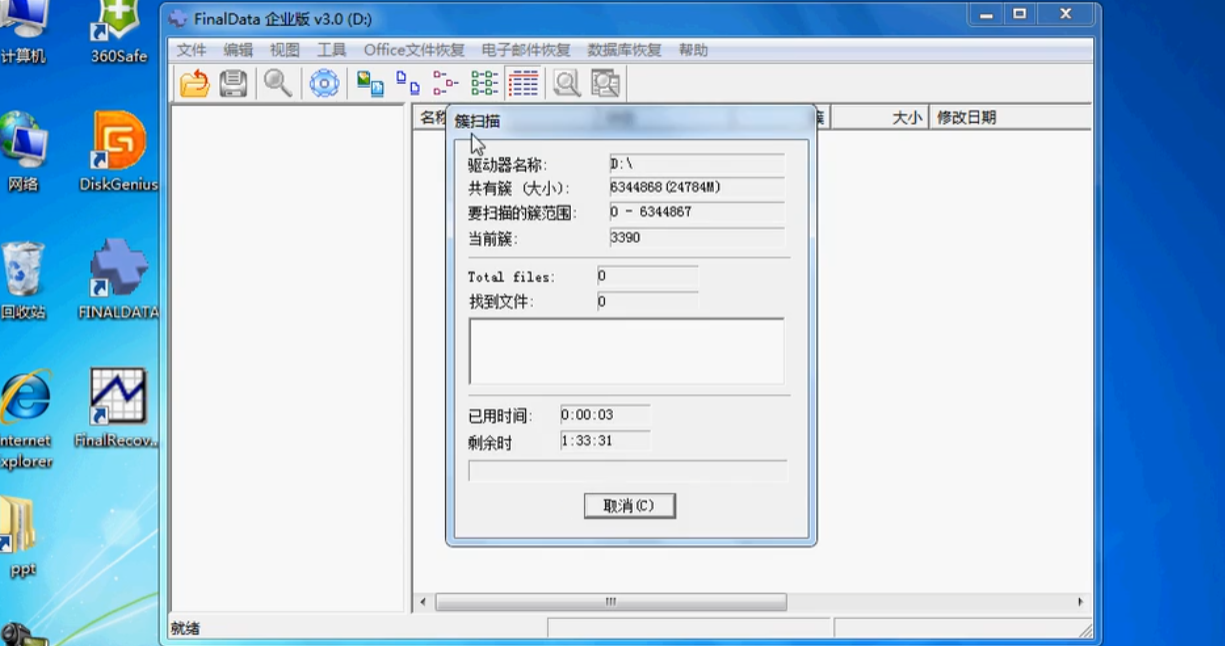Open the DiskGenius desktop shortcut
Screen dimensions: 1225x646
(x=119, y=152)
